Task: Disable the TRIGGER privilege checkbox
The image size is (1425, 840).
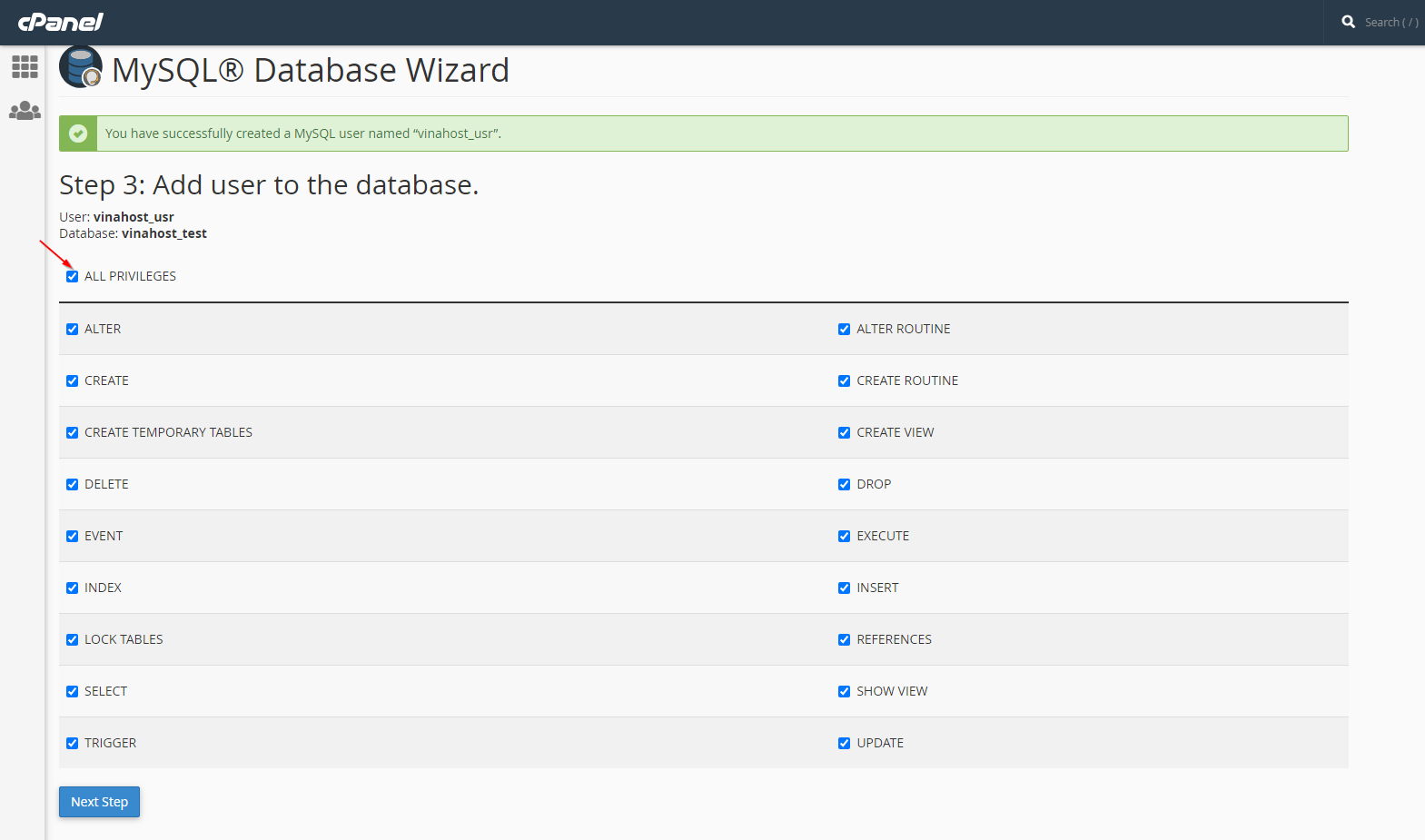Action: tap(72, 744)
